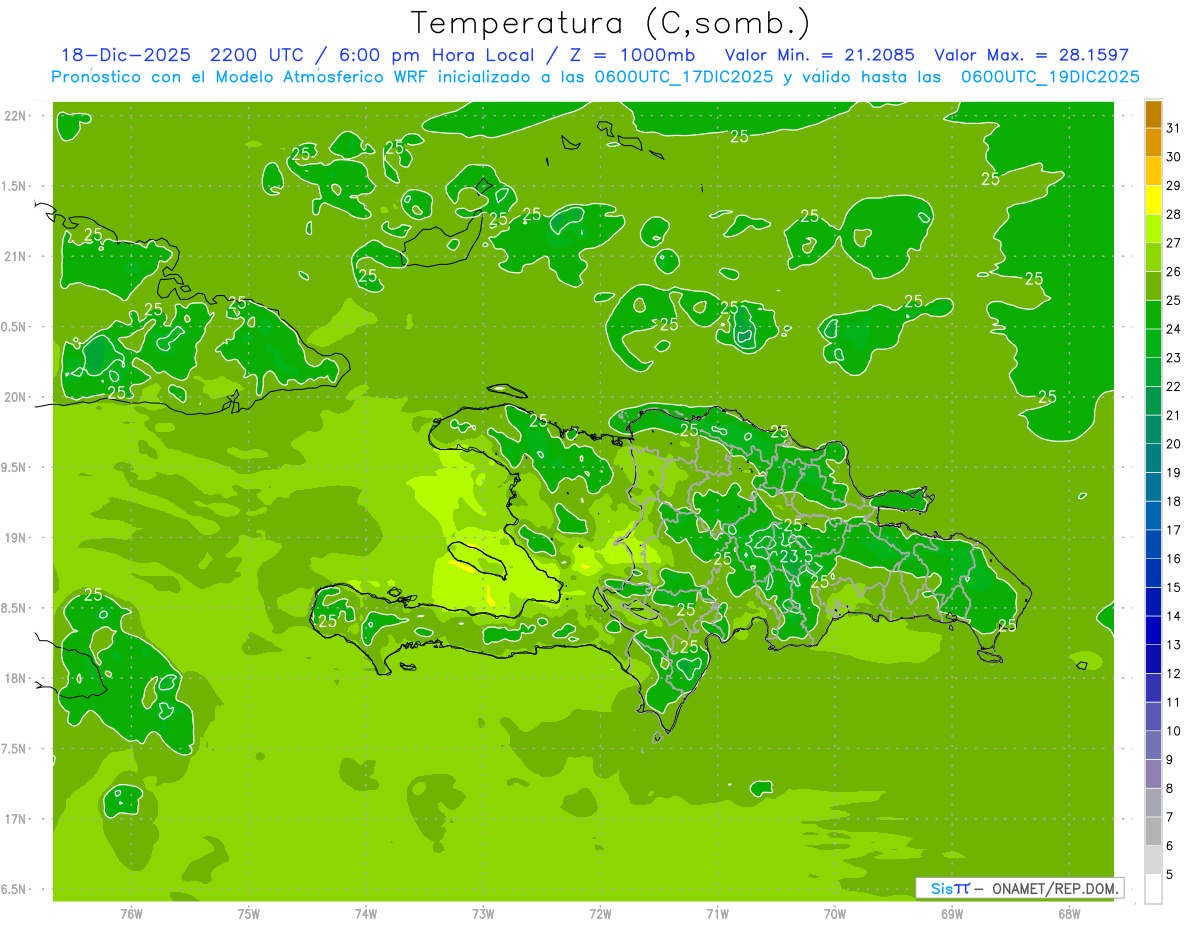Click legend scale value "20"
This screenshot has height=927, width=1200.
pyautogui.click(x=1174, y=444)
